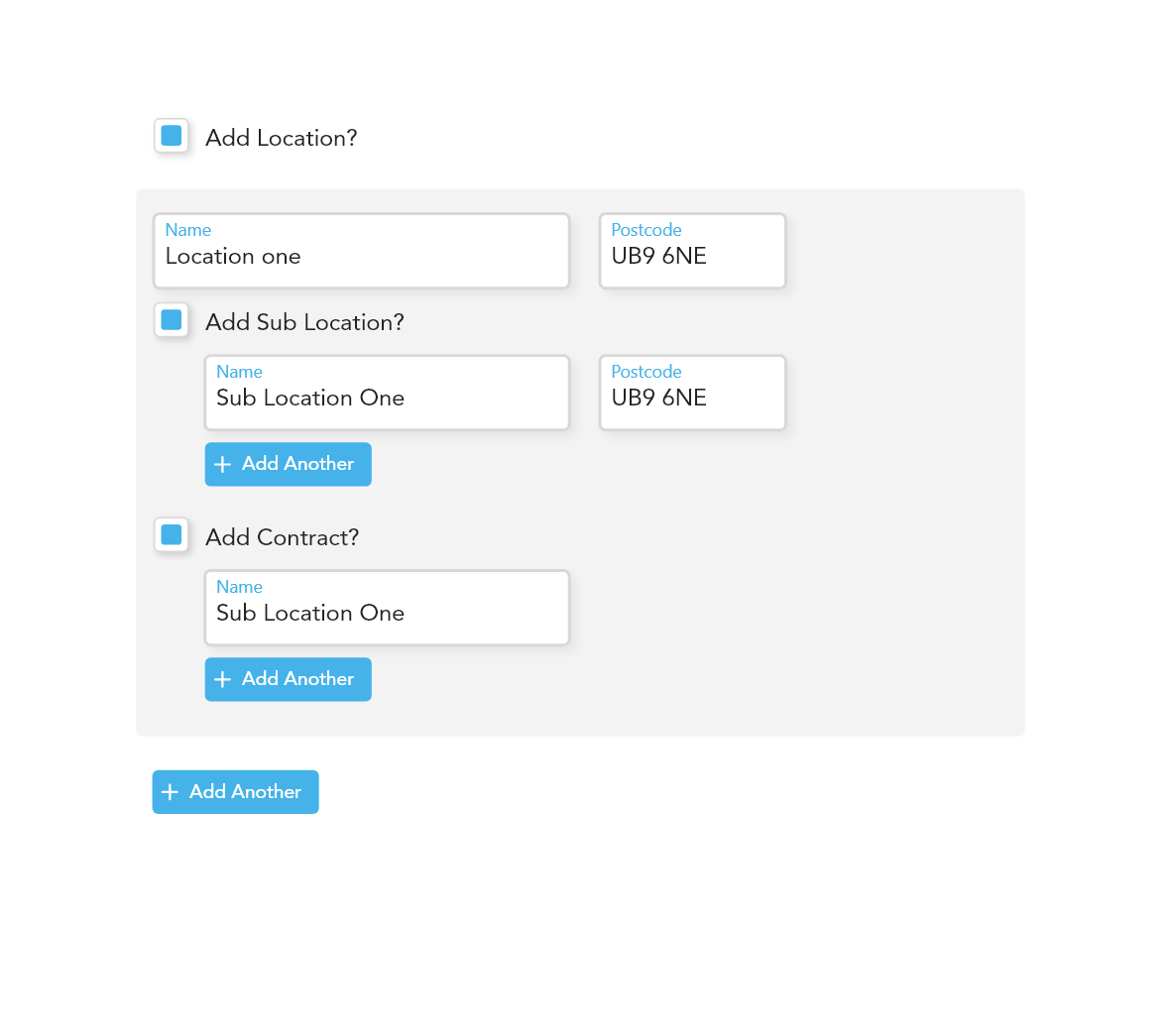The image size is (1176, 1036).
Task: Select the Sub Location Postcode field
Action: 692,399
